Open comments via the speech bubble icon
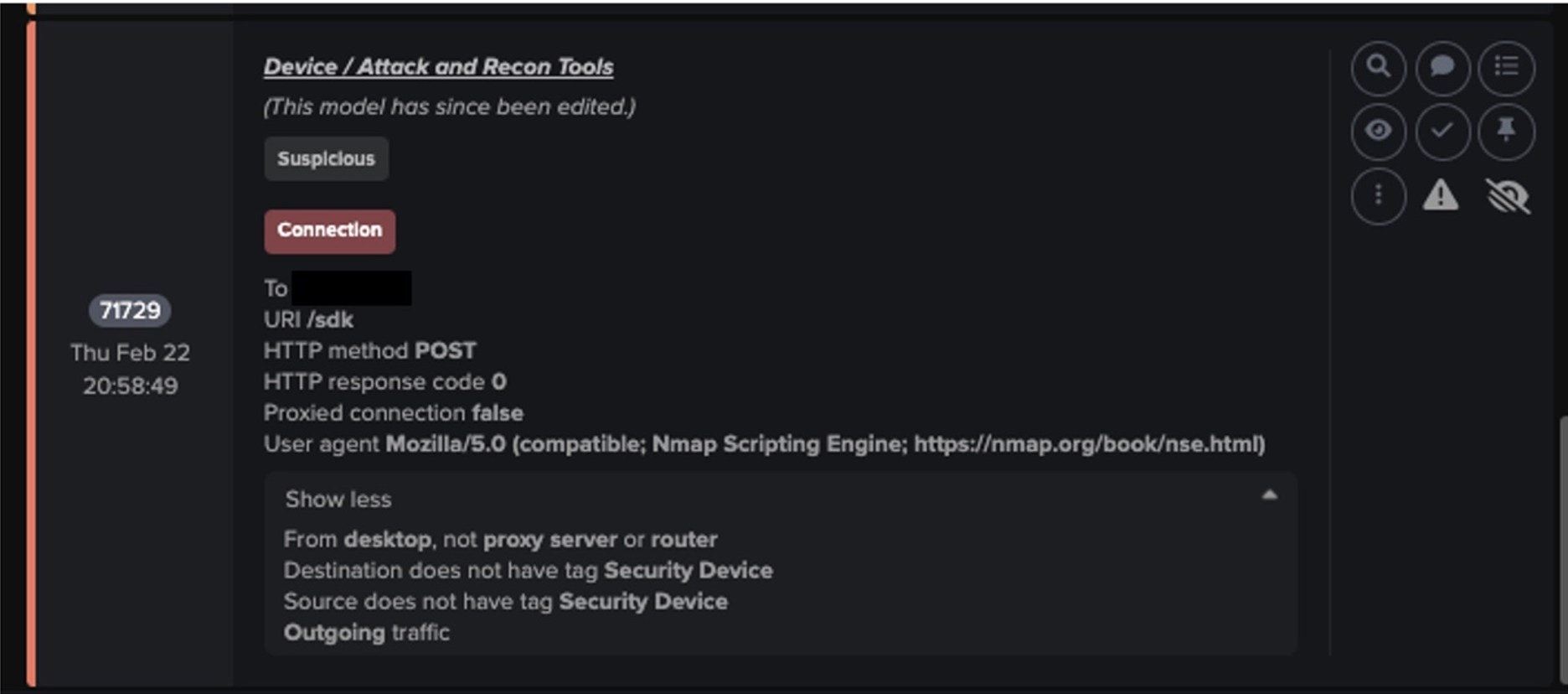 click(x=1442, y=68)
